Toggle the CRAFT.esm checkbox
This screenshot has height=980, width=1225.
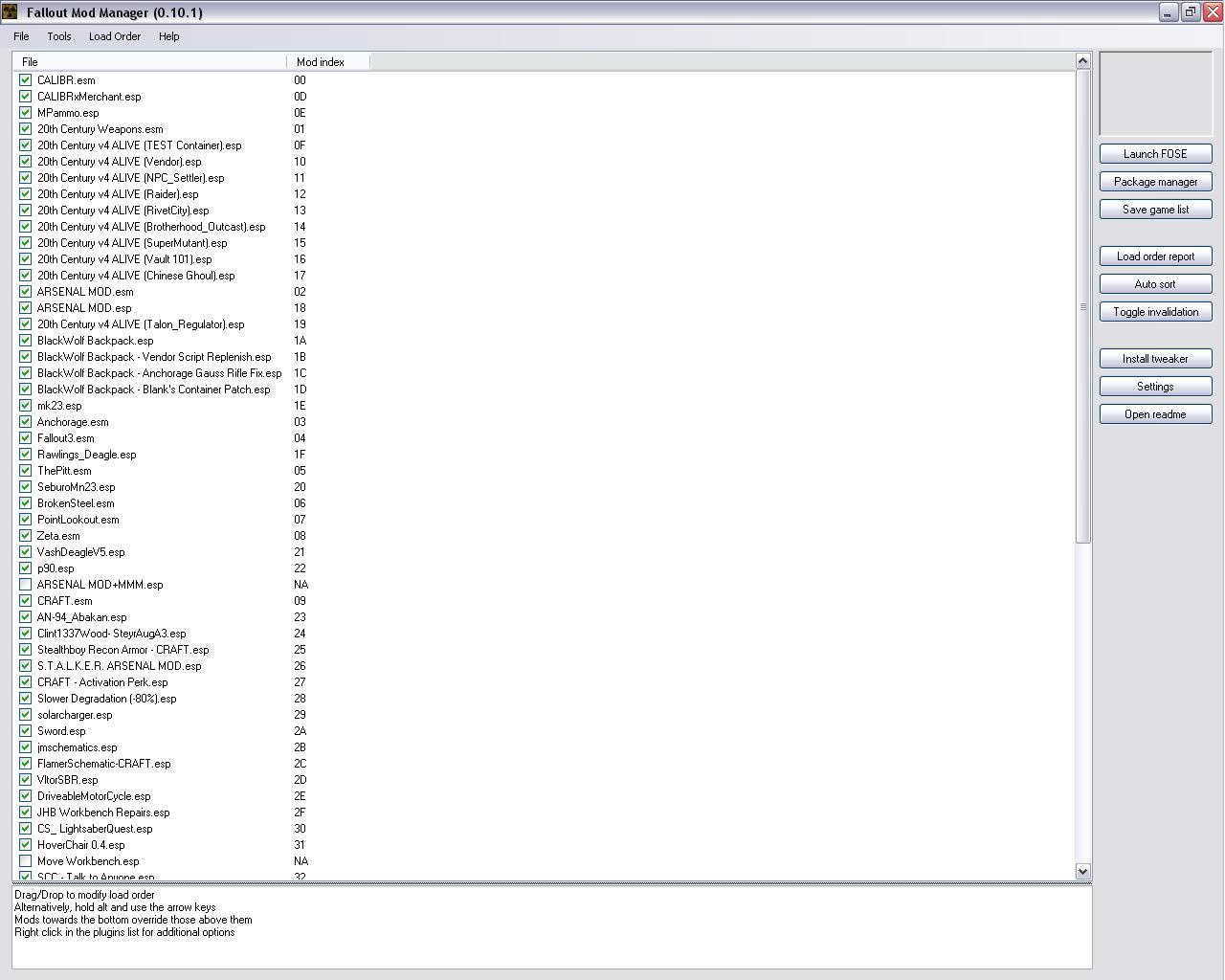[26, 601]
